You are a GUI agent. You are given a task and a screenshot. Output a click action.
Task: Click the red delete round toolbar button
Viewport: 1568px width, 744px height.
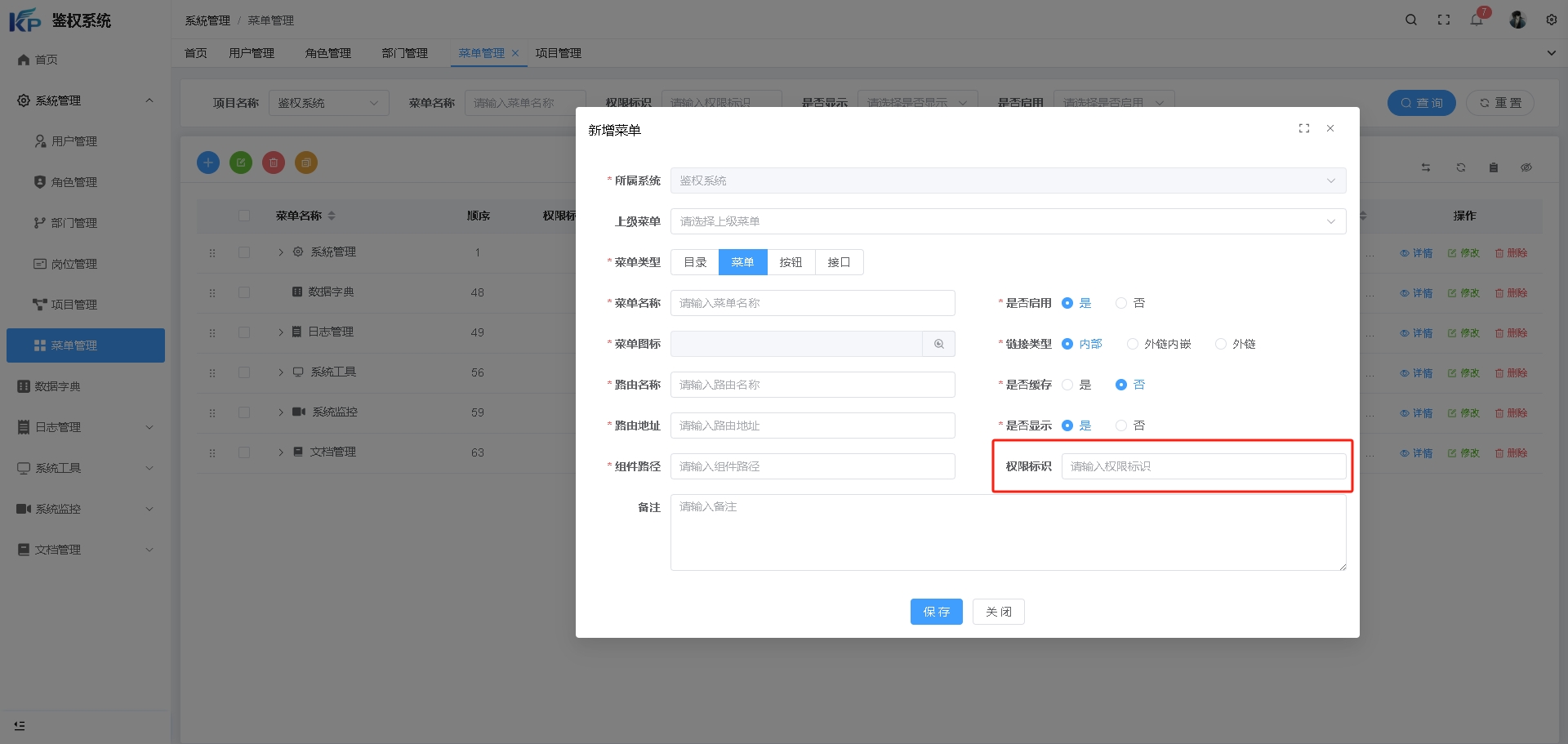(274, 163)
